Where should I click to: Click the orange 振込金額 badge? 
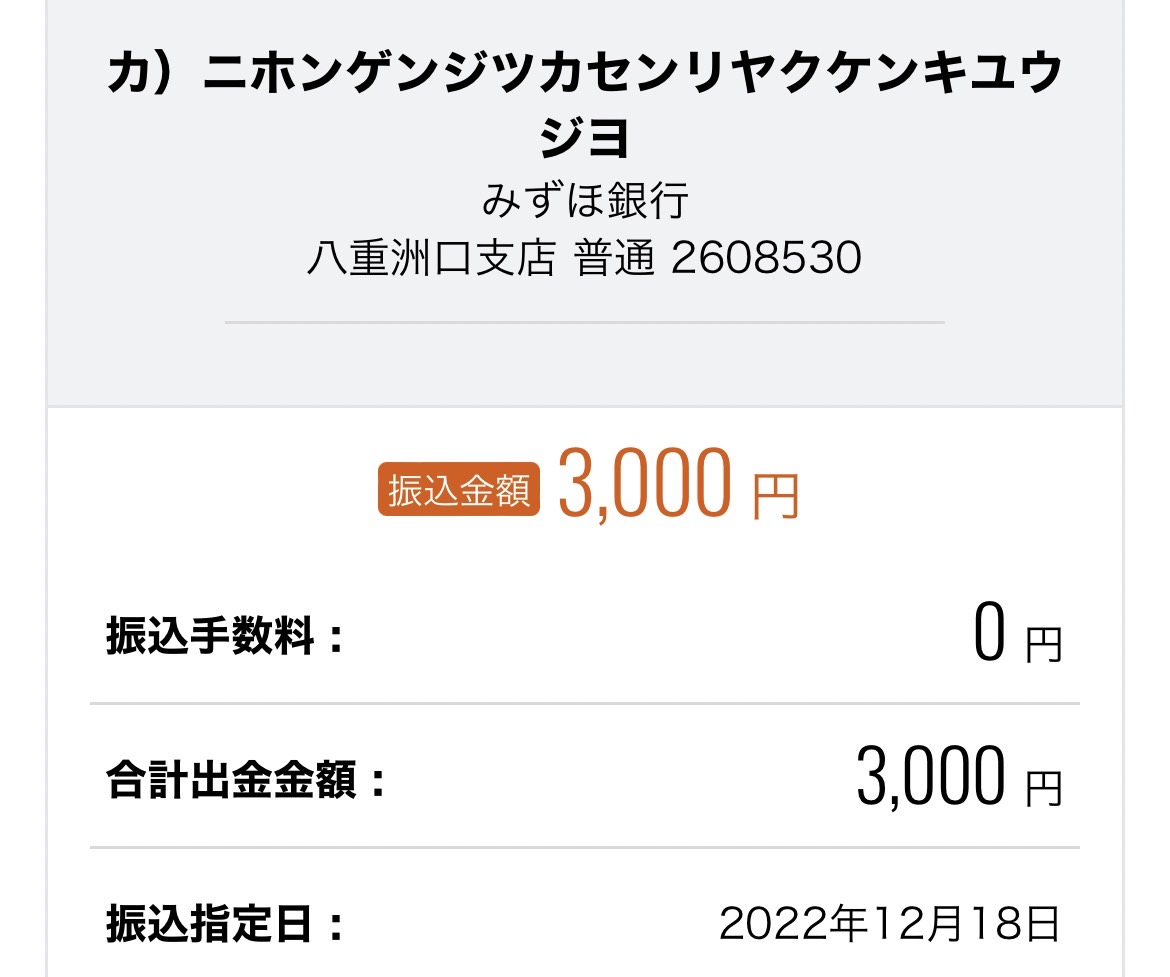(x=459, y=490)
